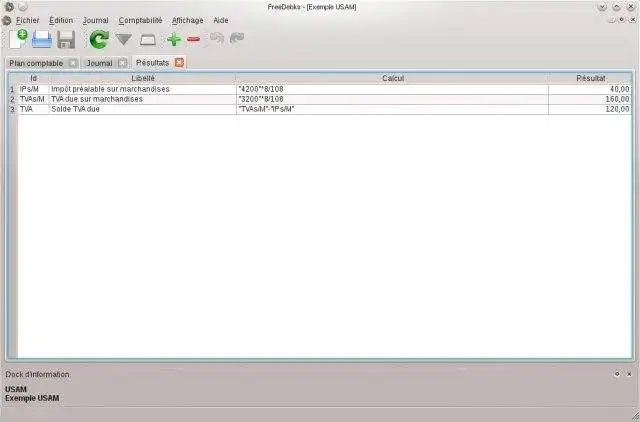
Task: Click the Calcul column header
Action: point(393,78)
